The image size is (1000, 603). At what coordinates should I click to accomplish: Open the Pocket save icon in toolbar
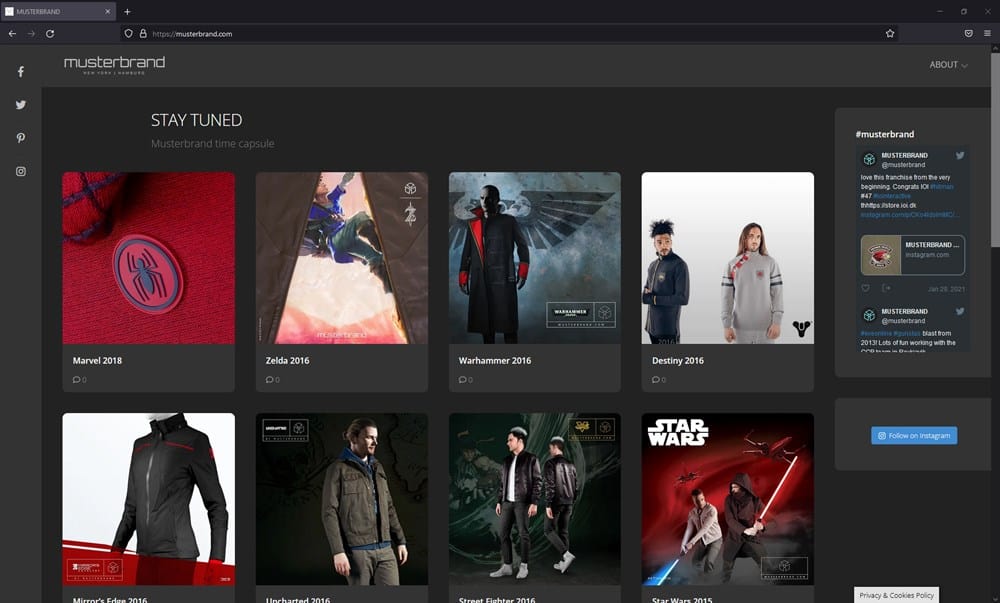[x=968, y=33]
